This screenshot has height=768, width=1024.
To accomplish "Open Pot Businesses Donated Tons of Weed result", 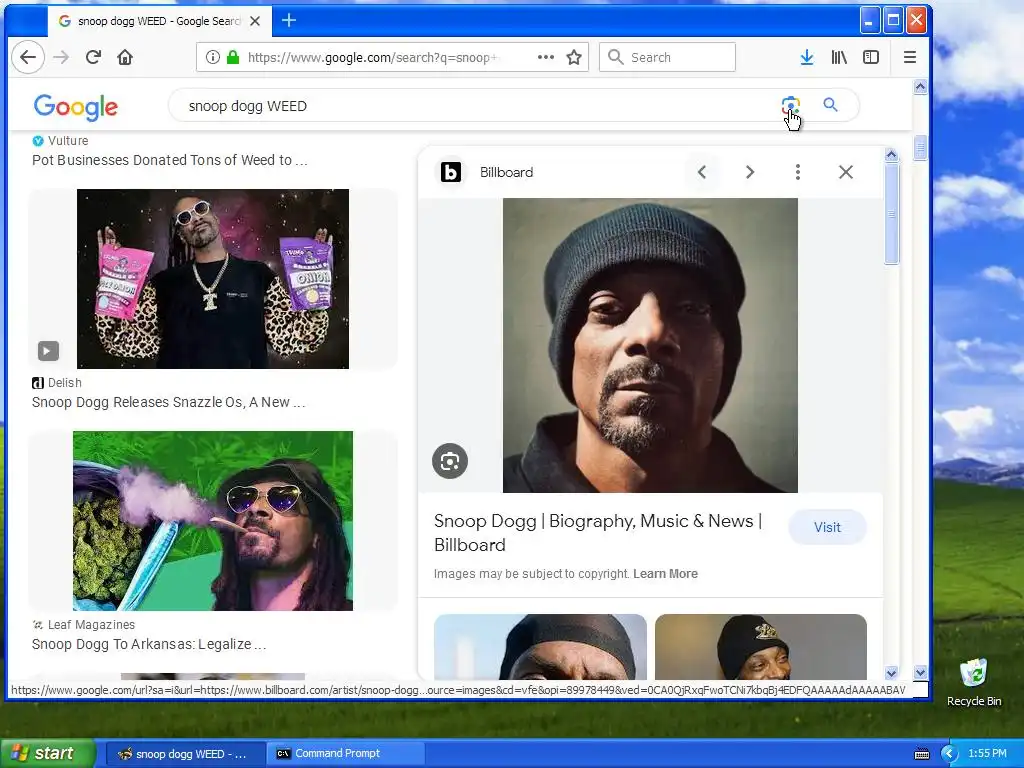I will [x=170, y=160].
